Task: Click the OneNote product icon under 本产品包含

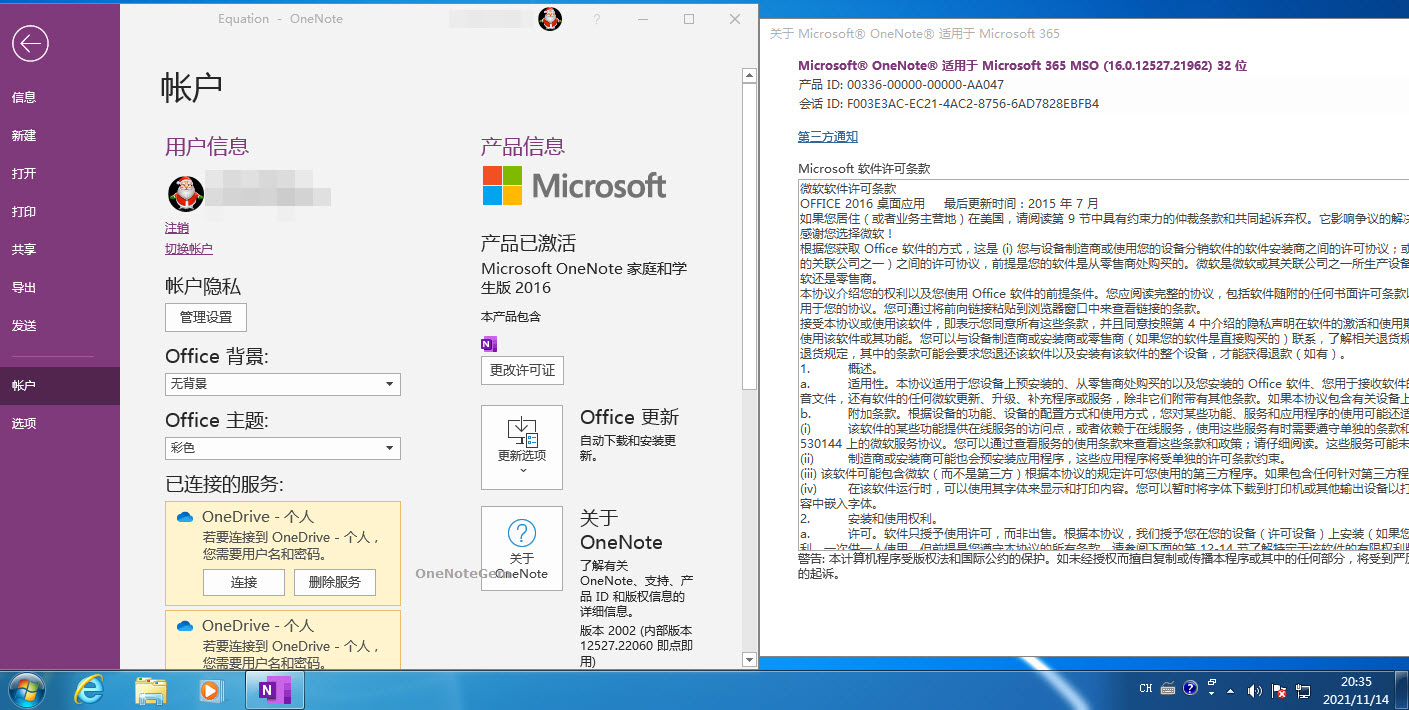Action: pos(489,344)
